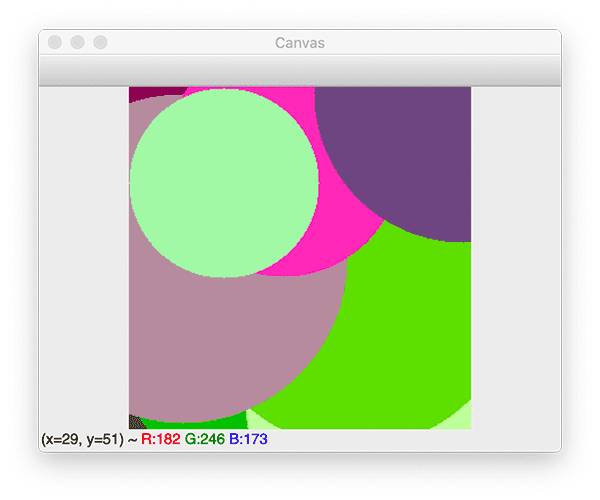The image size is (600, 500).
Task: Click the G:246 green value readout
Action: coord(205,439)
